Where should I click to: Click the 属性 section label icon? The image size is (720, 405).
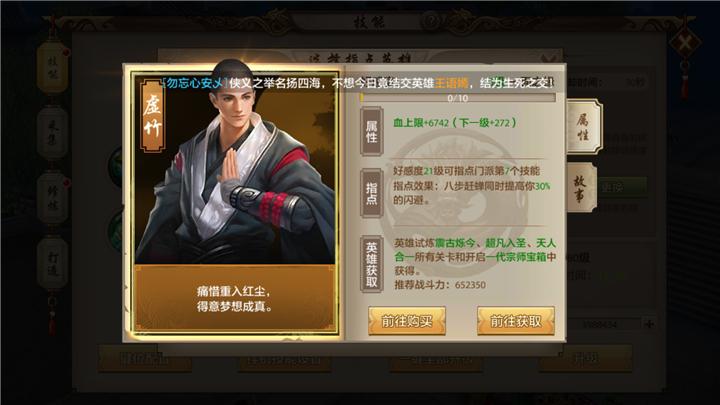[x=371, y=132]
